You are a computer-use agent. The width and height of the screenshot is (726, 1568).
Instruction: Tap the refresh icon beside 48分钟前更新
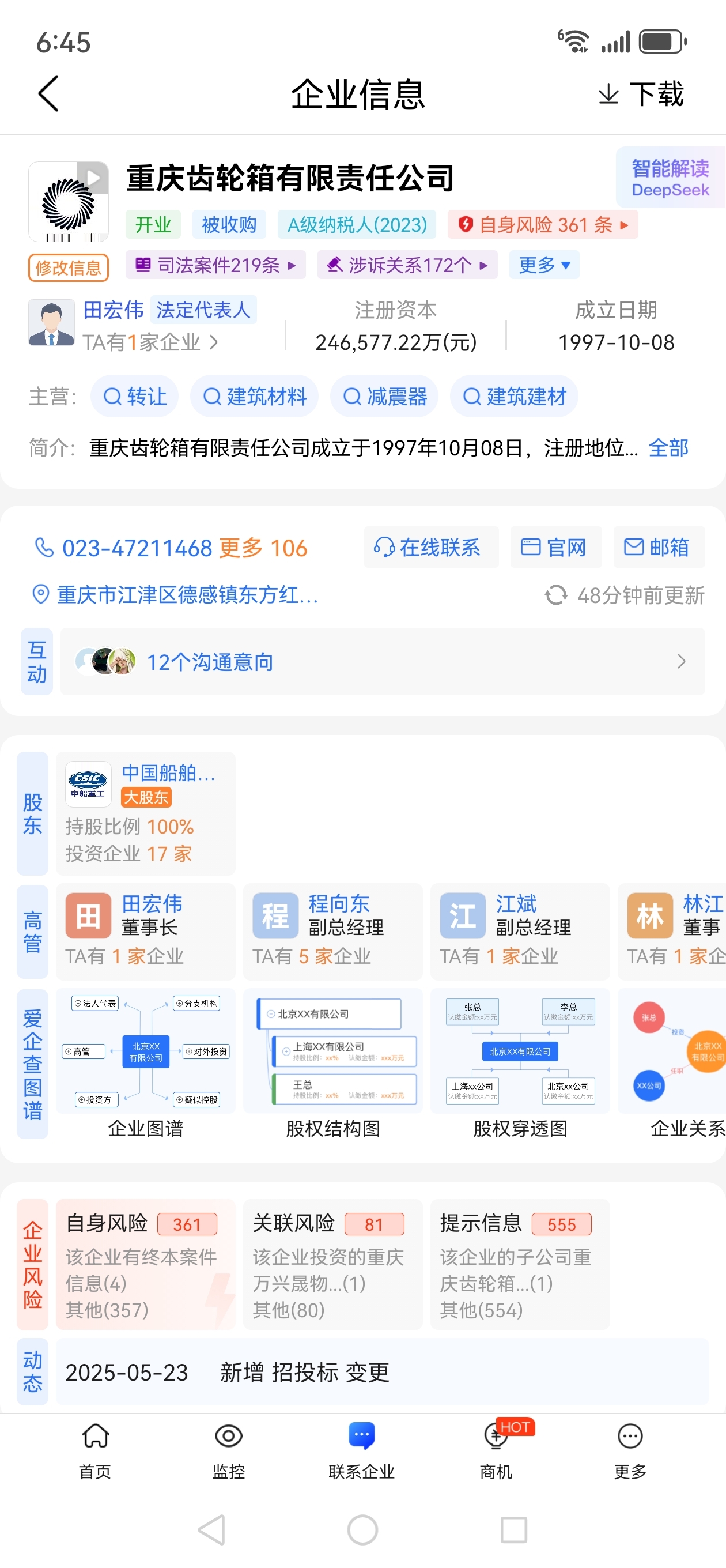pyautogui.click(x=555, y=595)
